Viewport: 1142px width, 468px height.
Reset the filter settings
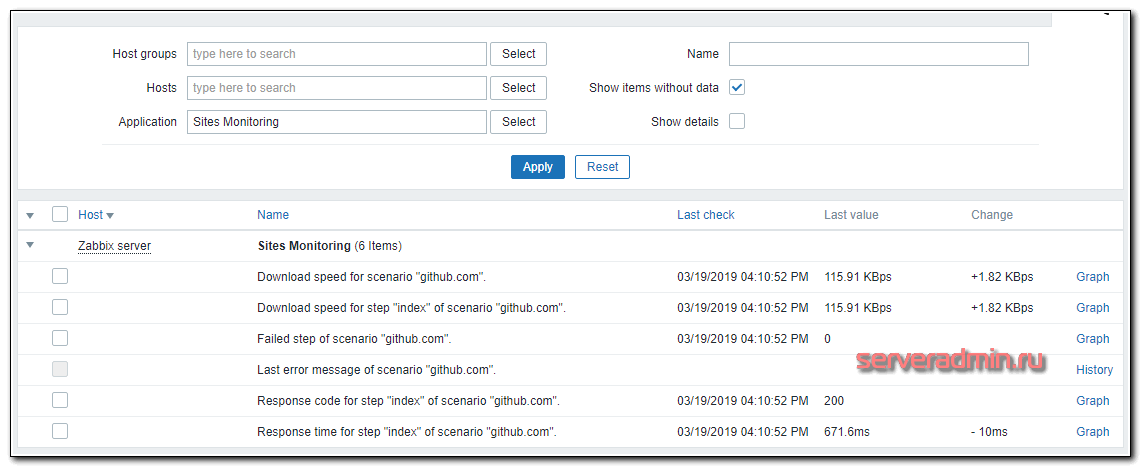coord(602,167)
